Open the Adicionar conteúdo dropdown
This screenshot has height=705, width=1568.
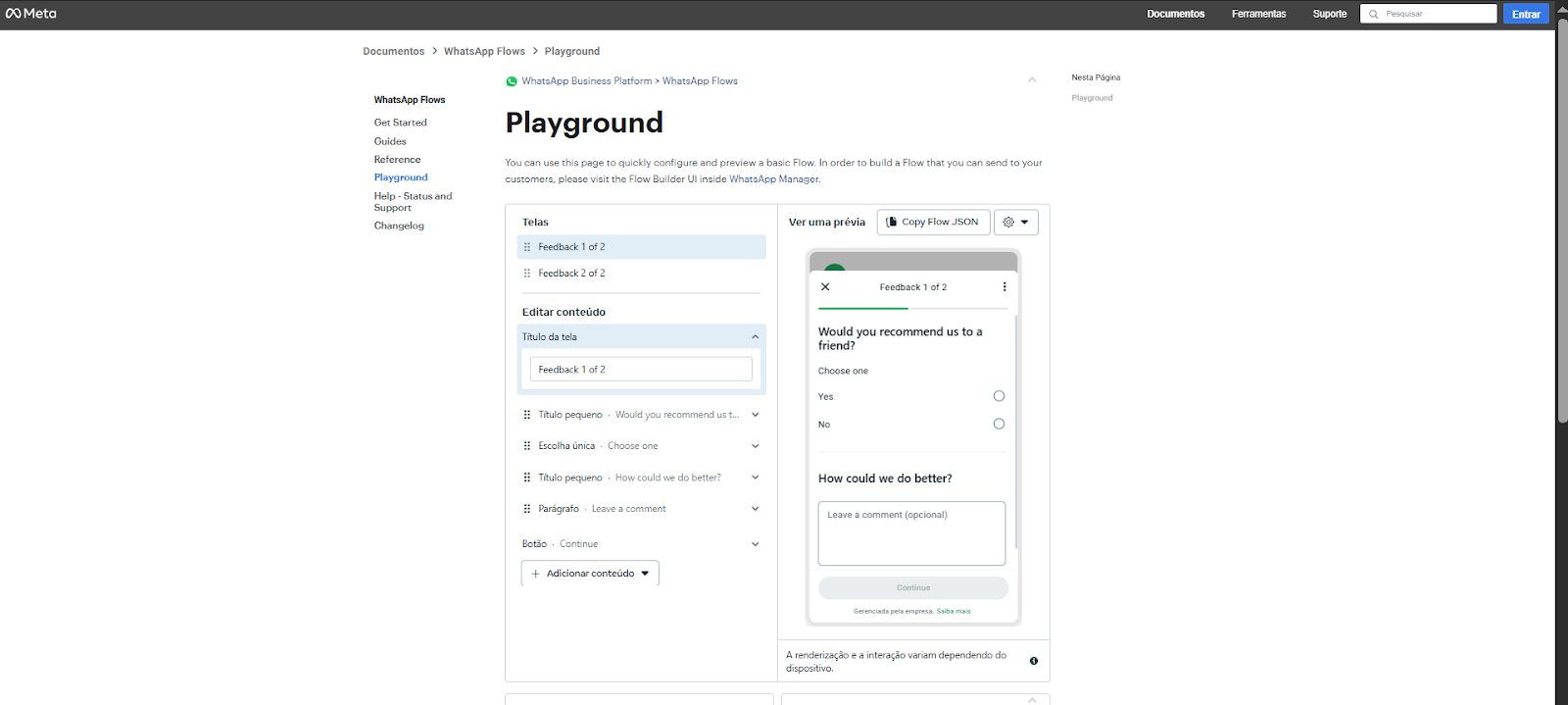(x=590, y=574)
